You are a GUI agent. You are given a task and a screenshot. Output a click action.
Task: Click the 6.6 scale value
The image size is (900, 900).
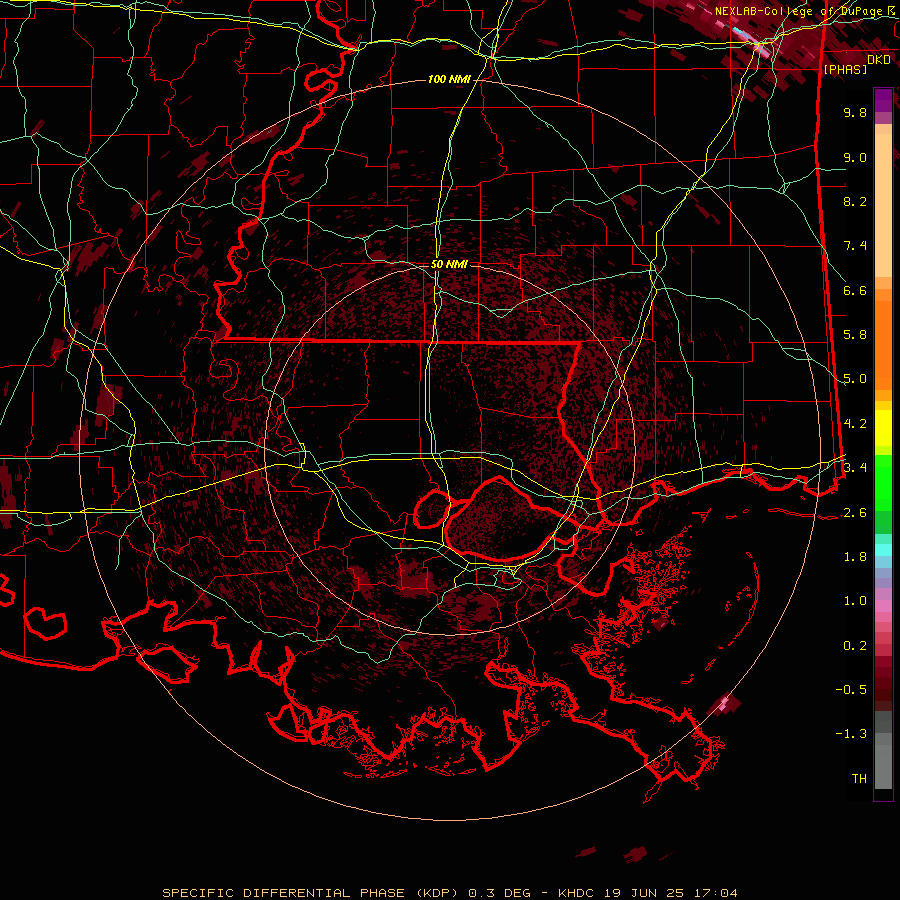pyautogui.click(x=855, y=290)
